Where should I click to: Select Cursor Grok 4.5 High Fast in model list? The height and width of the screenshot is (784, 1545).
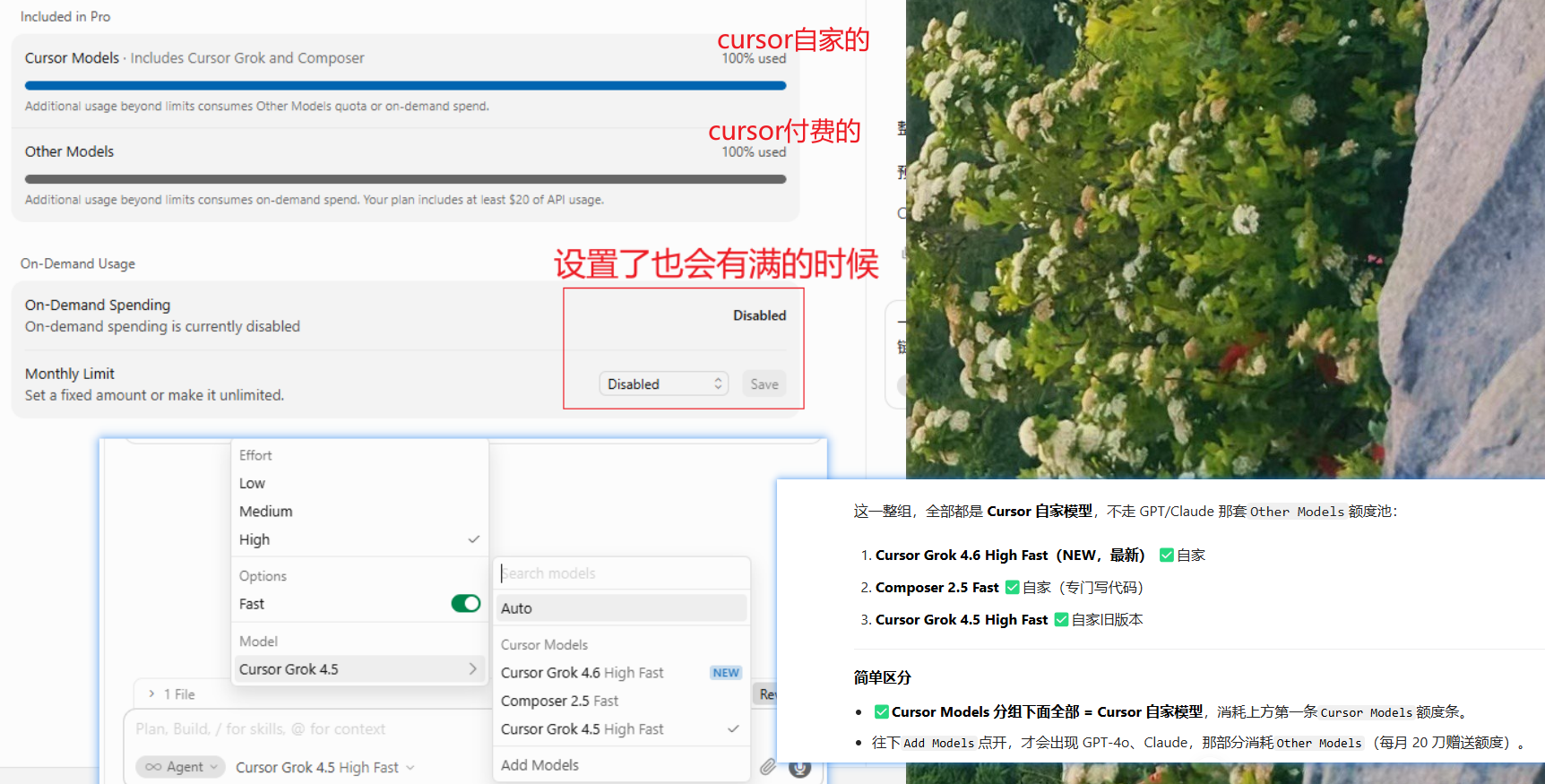coord(622,729)
